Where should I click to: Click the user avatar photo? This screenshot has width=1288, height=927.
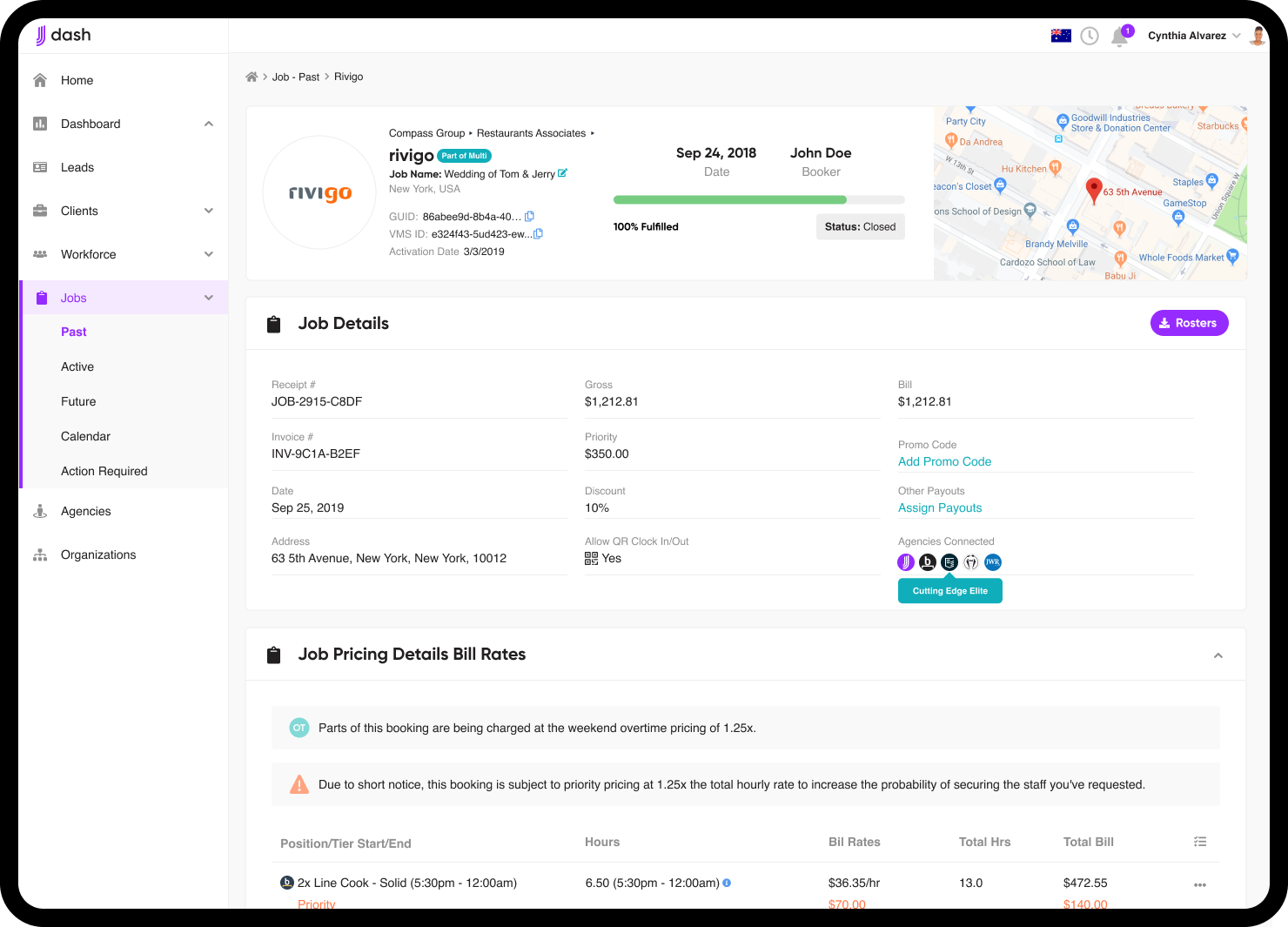click(1258, 36)
